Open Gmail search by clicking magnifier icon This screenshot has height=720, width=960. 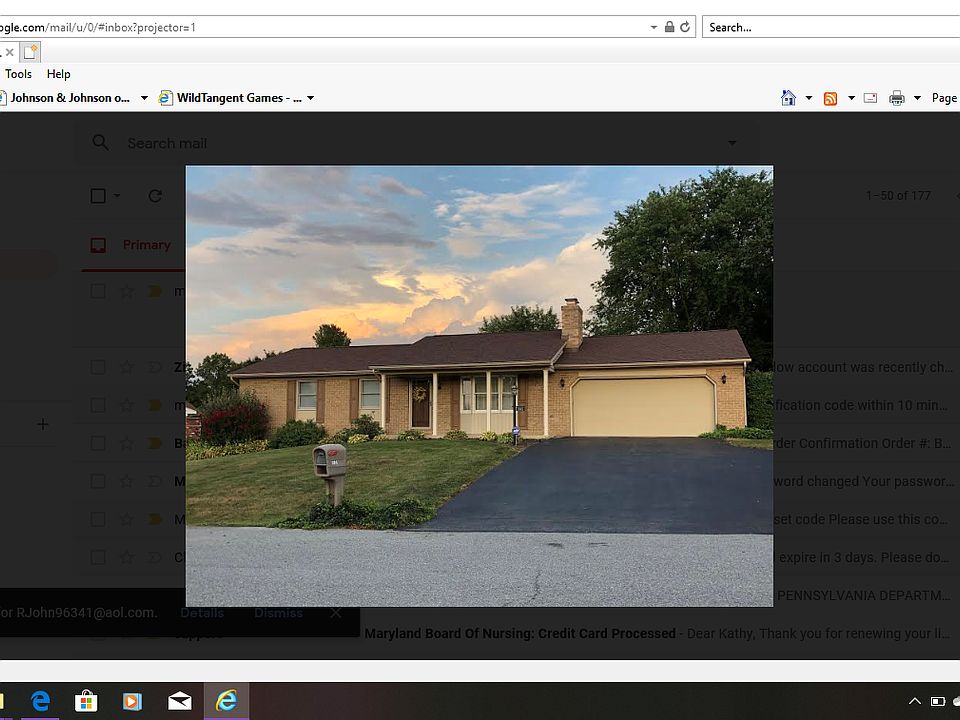pos(100,143)
